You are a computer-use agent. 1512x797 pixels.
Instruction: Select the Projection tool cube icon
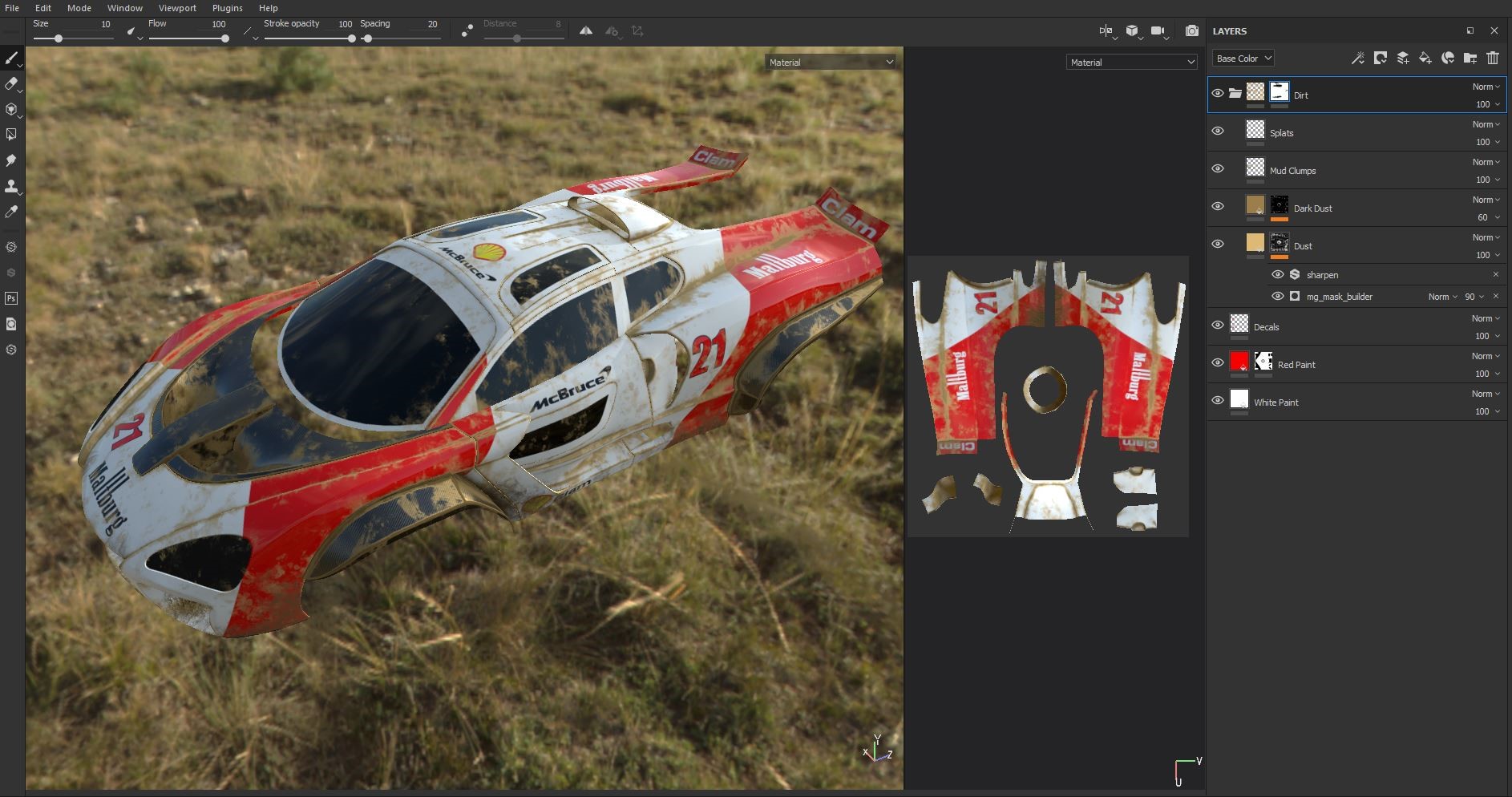[11, 109]
